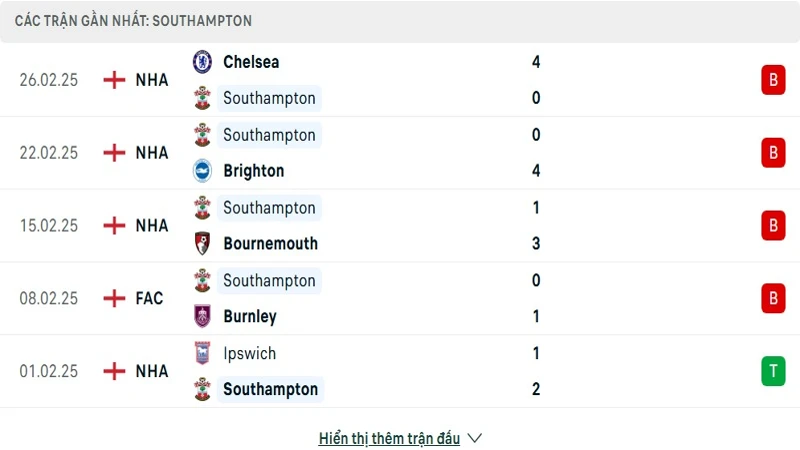Open the Chelsea team name link
Viewport: 800px width, 450px height.
[x=251, y=62]
